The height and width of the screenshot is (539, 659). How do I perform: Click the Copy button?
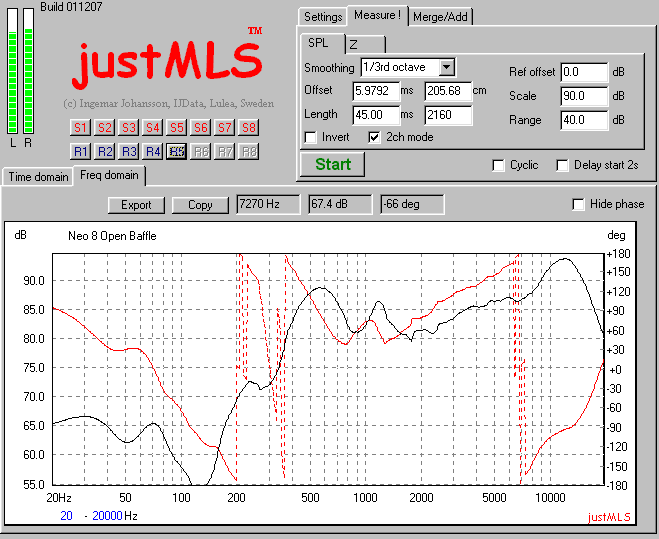[200, 205]
